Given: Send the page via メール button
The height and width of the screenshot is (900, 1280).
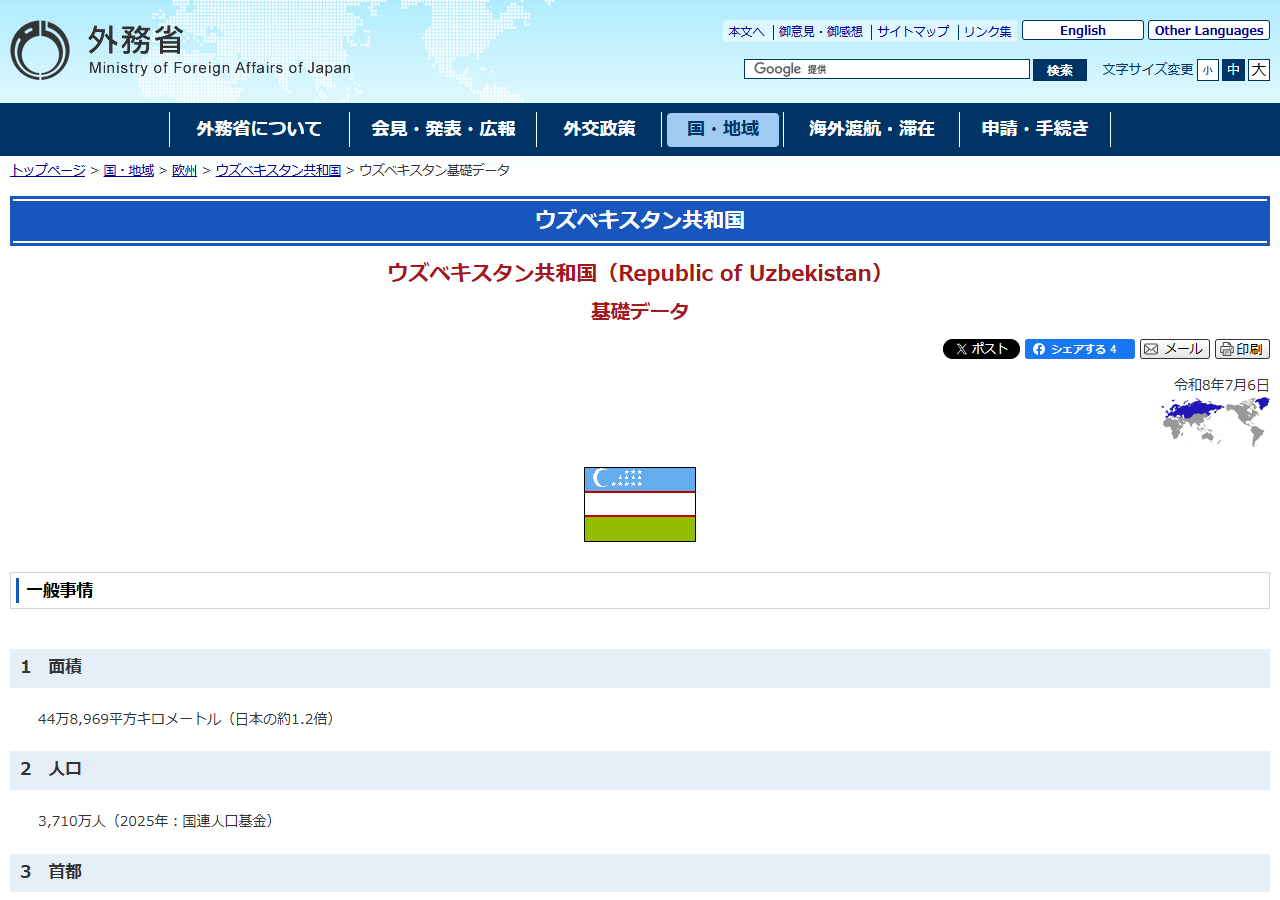Looking at the screenshot, I should click(1175, 349).
